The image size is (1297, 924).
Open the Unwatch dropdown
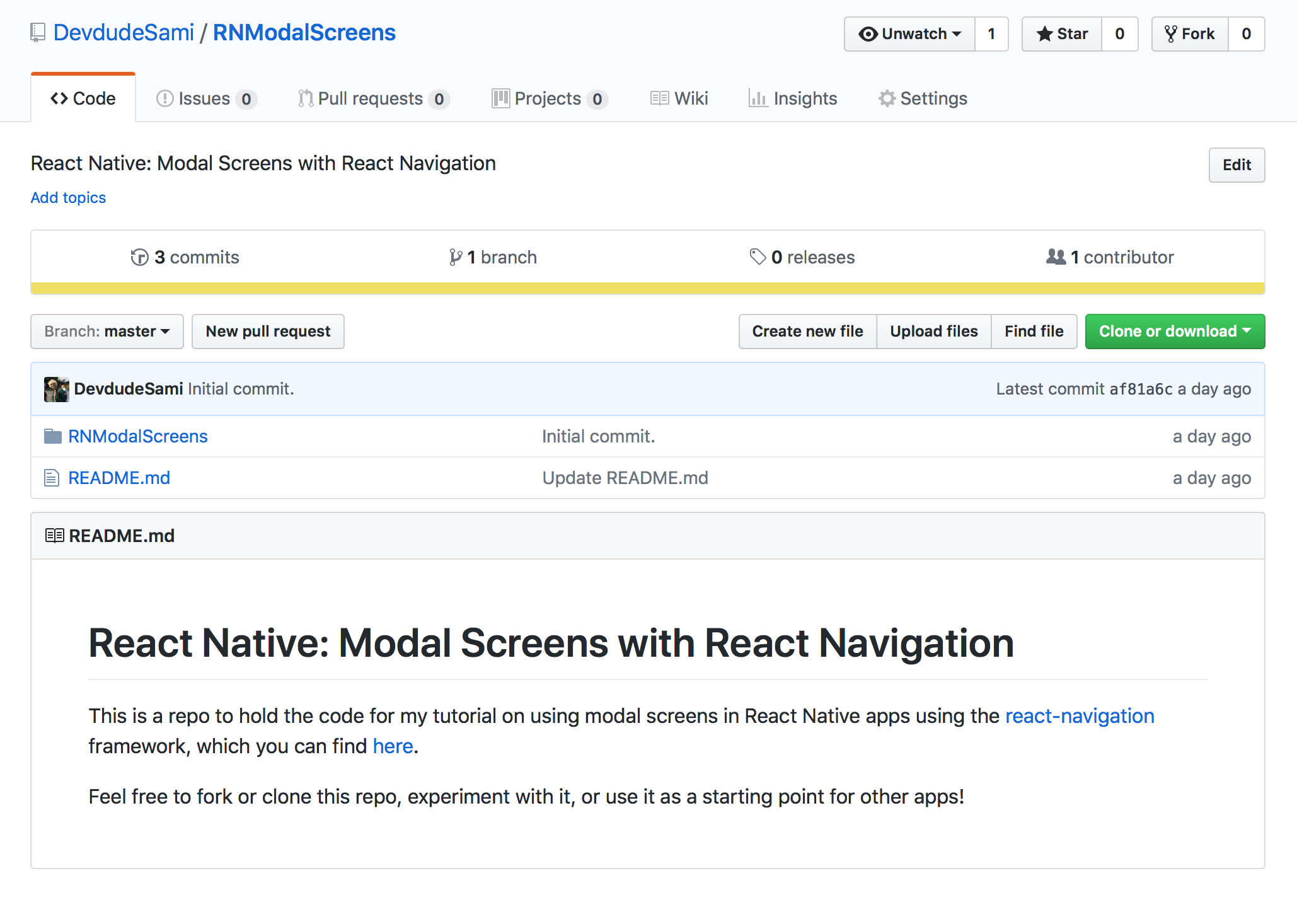coord(909,34)
